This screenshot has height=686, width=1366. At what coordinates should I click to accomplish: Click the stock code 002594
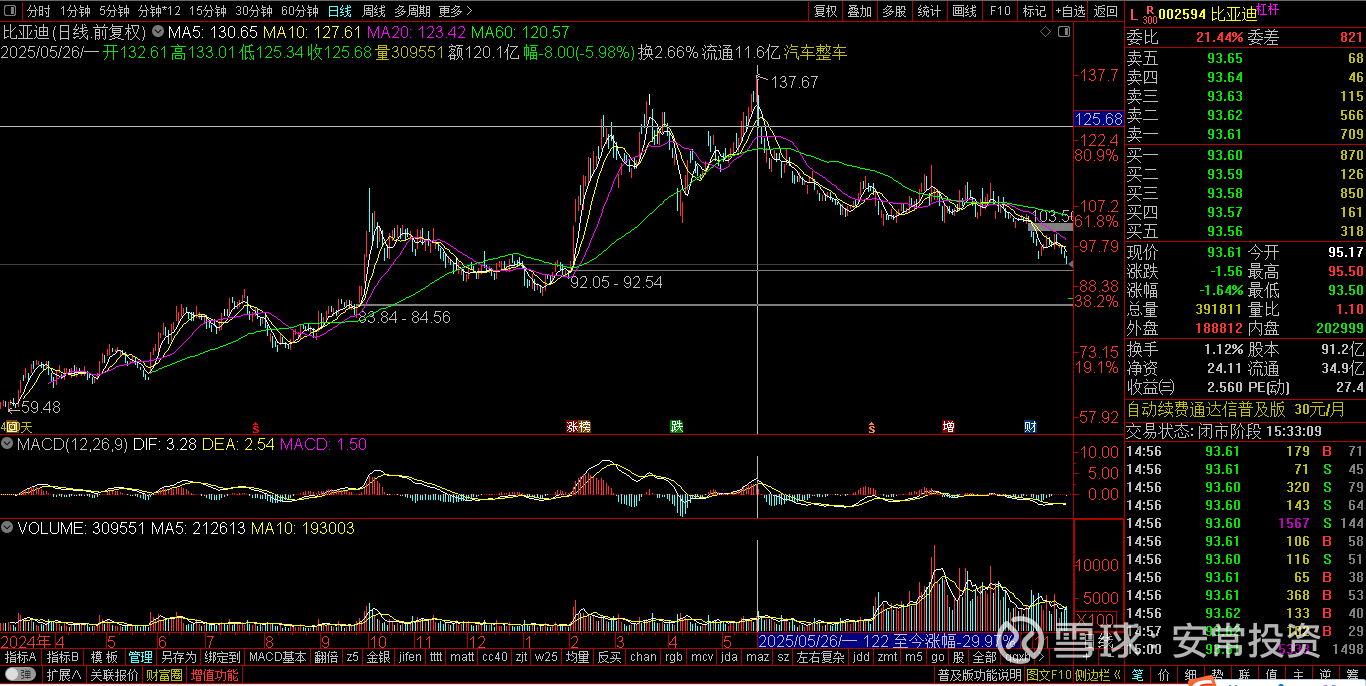(1182, 14)
